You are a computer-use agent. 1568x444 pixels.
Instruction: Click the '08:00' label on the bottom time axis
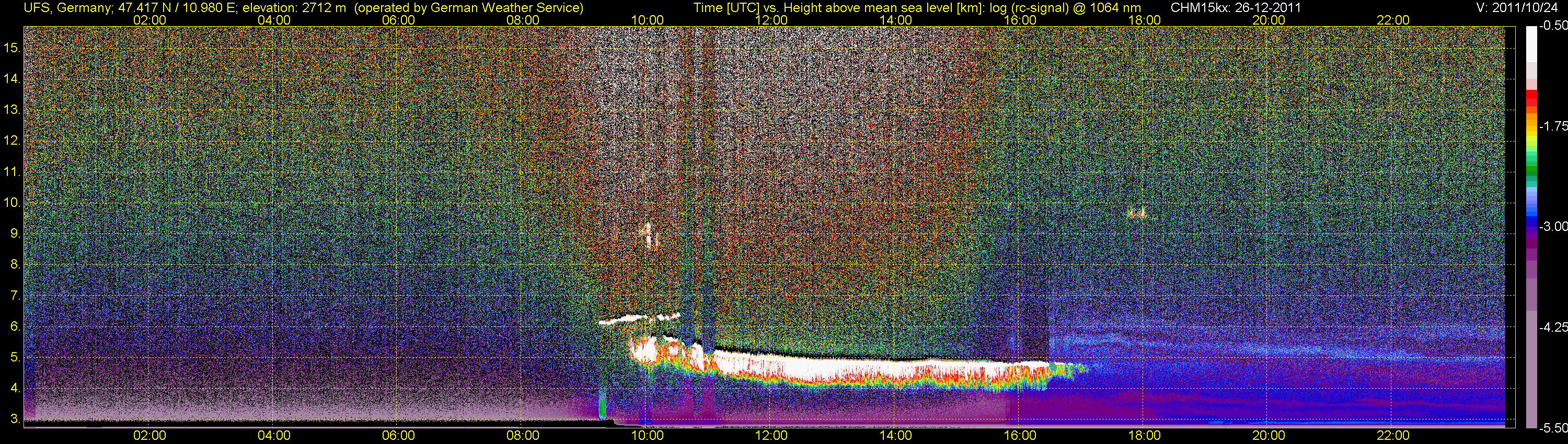[523, 436]
